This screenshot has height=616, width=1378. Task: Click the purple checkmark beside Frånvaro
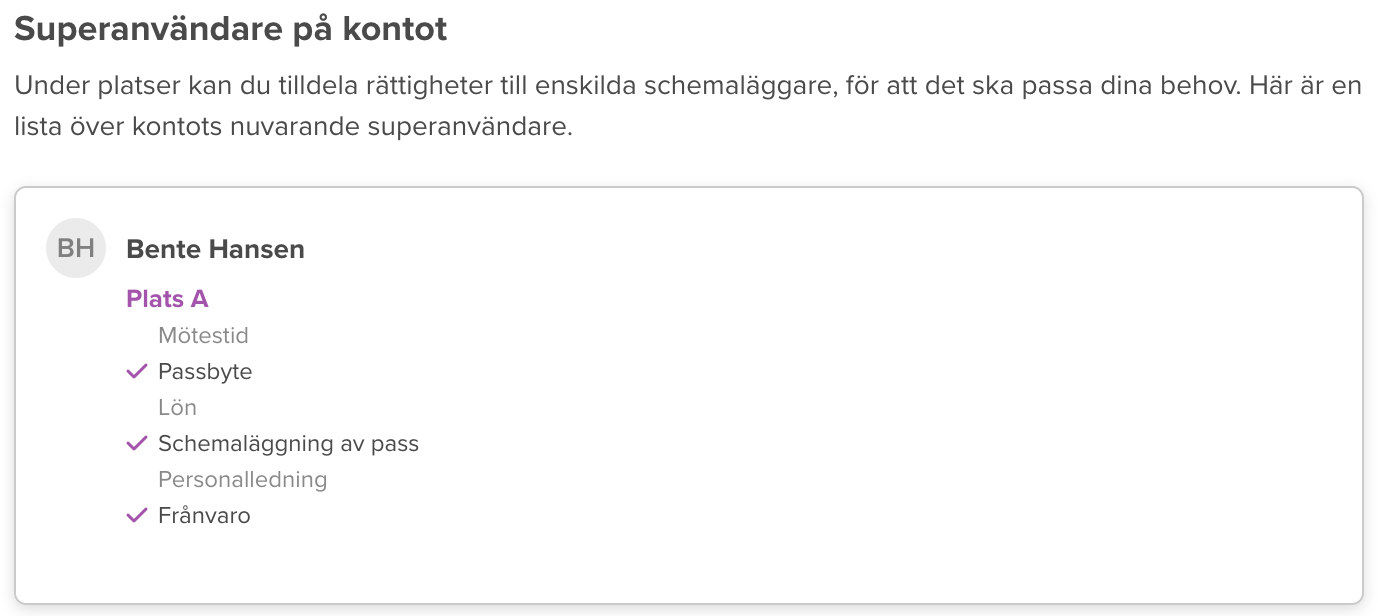pos(137,516)
